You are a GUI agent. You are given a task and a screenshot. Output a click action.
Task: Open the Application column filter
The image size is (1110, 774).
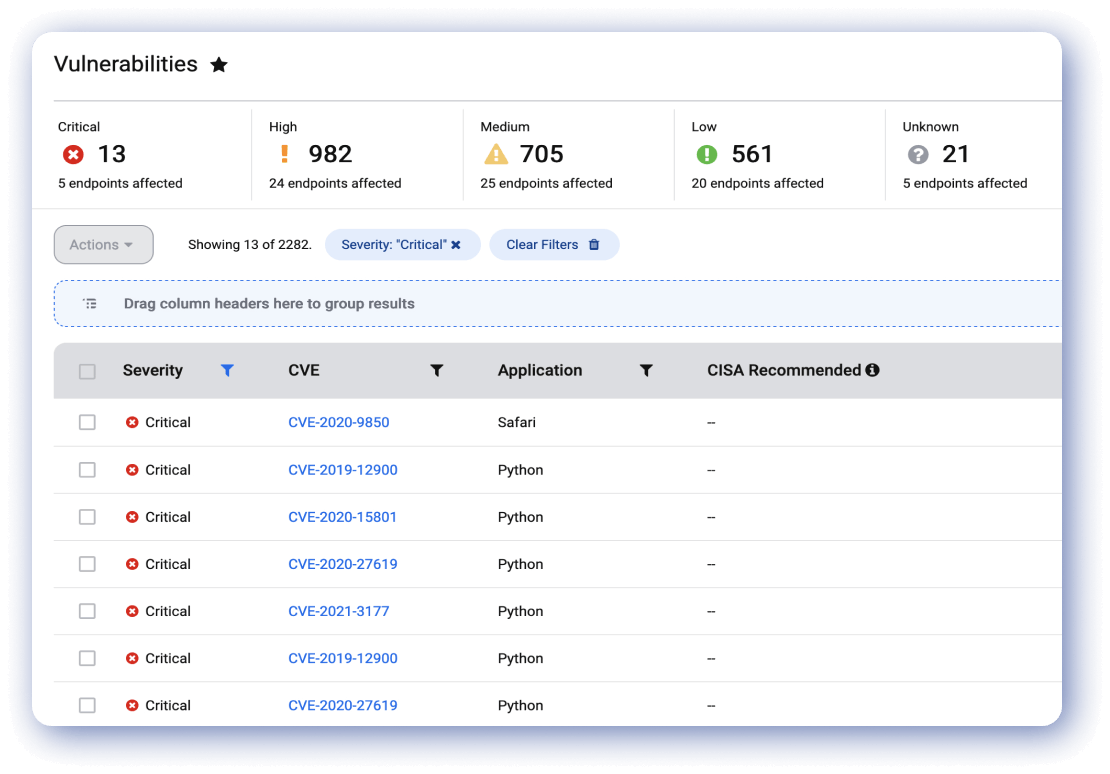tap(646, 370)
